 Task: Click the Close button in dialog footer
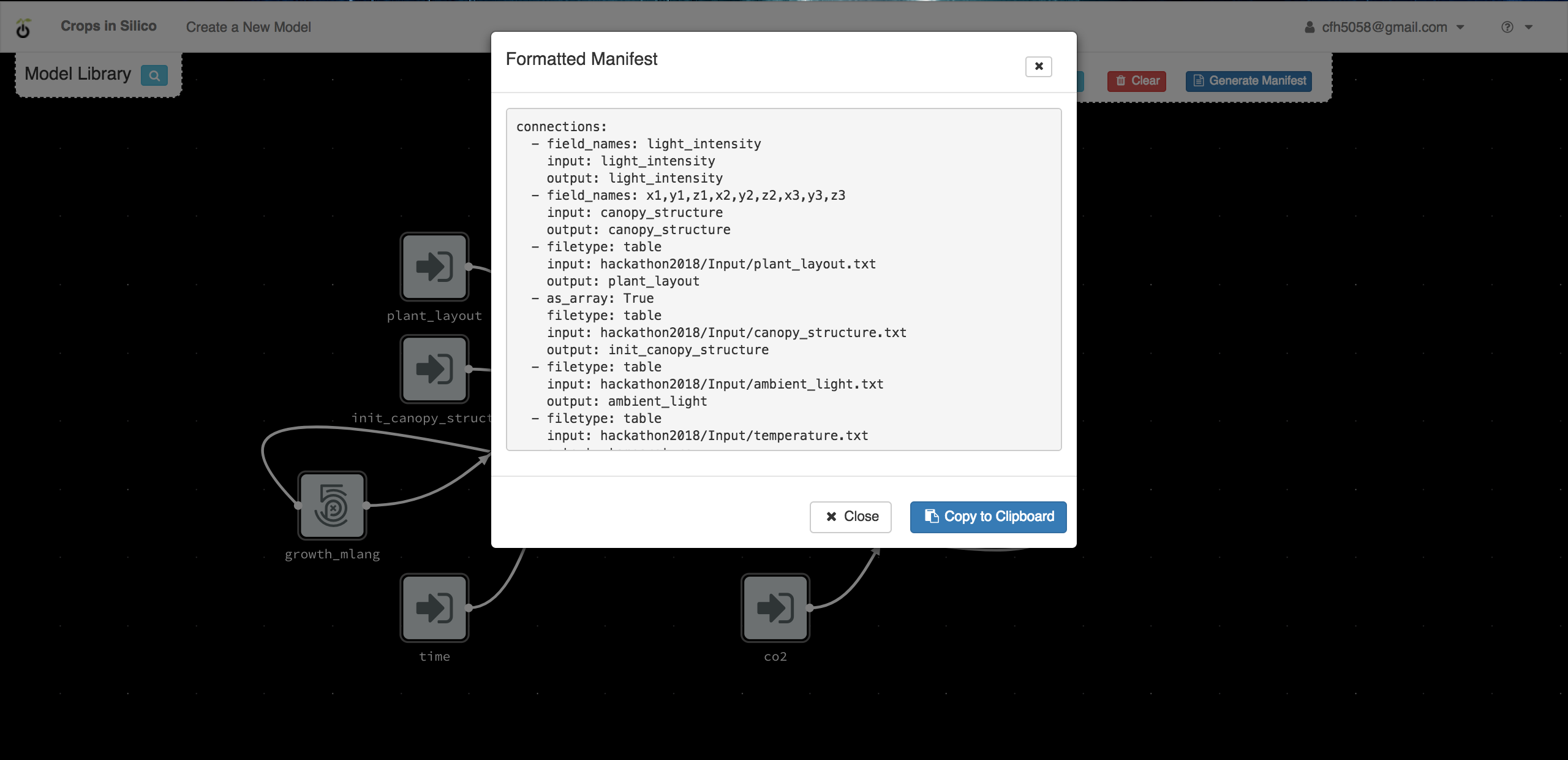tap(851, 517)
